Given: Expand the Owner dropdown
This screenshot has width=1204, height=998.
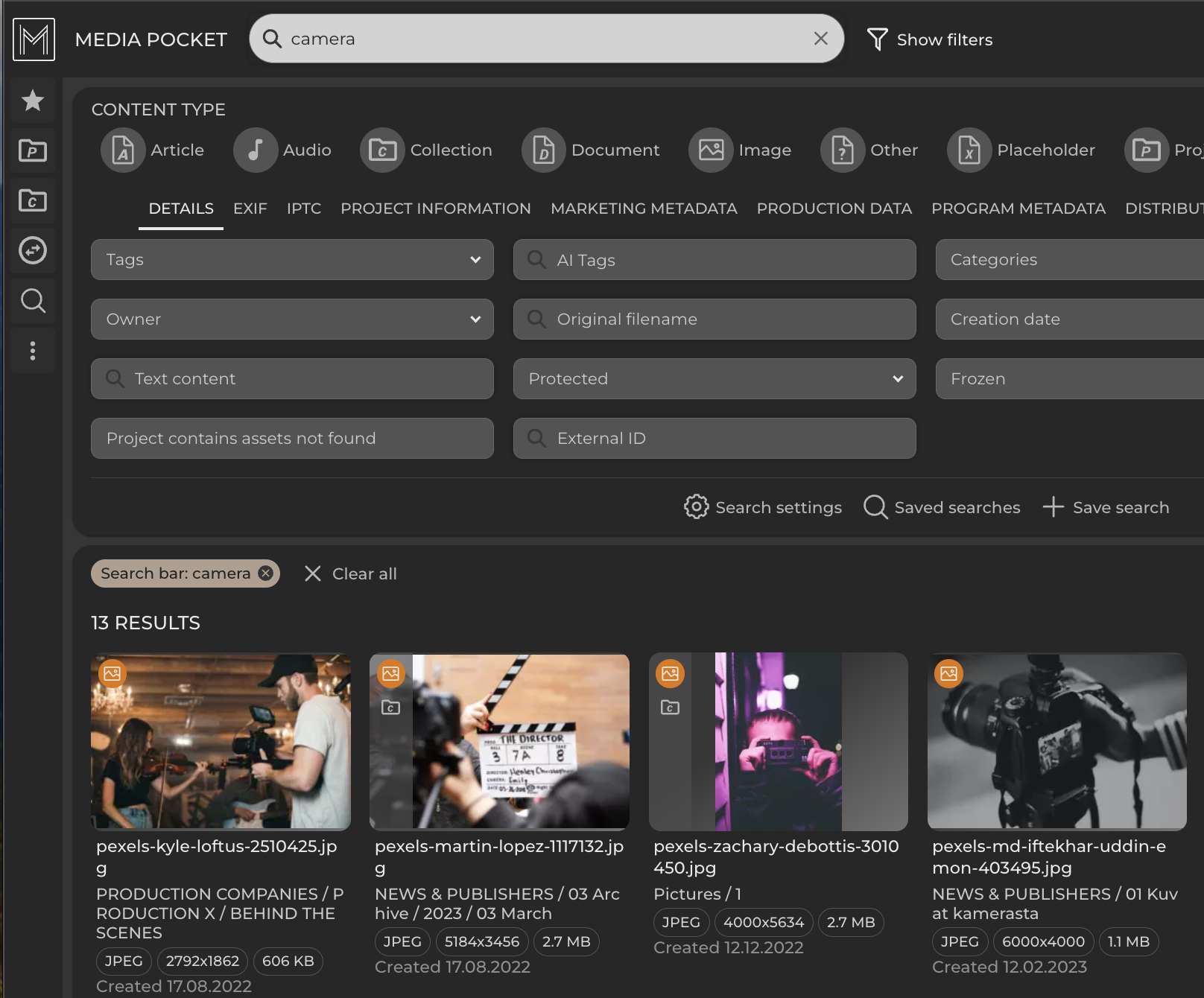Looking at the screenshot, I should (x=292, y=320).
